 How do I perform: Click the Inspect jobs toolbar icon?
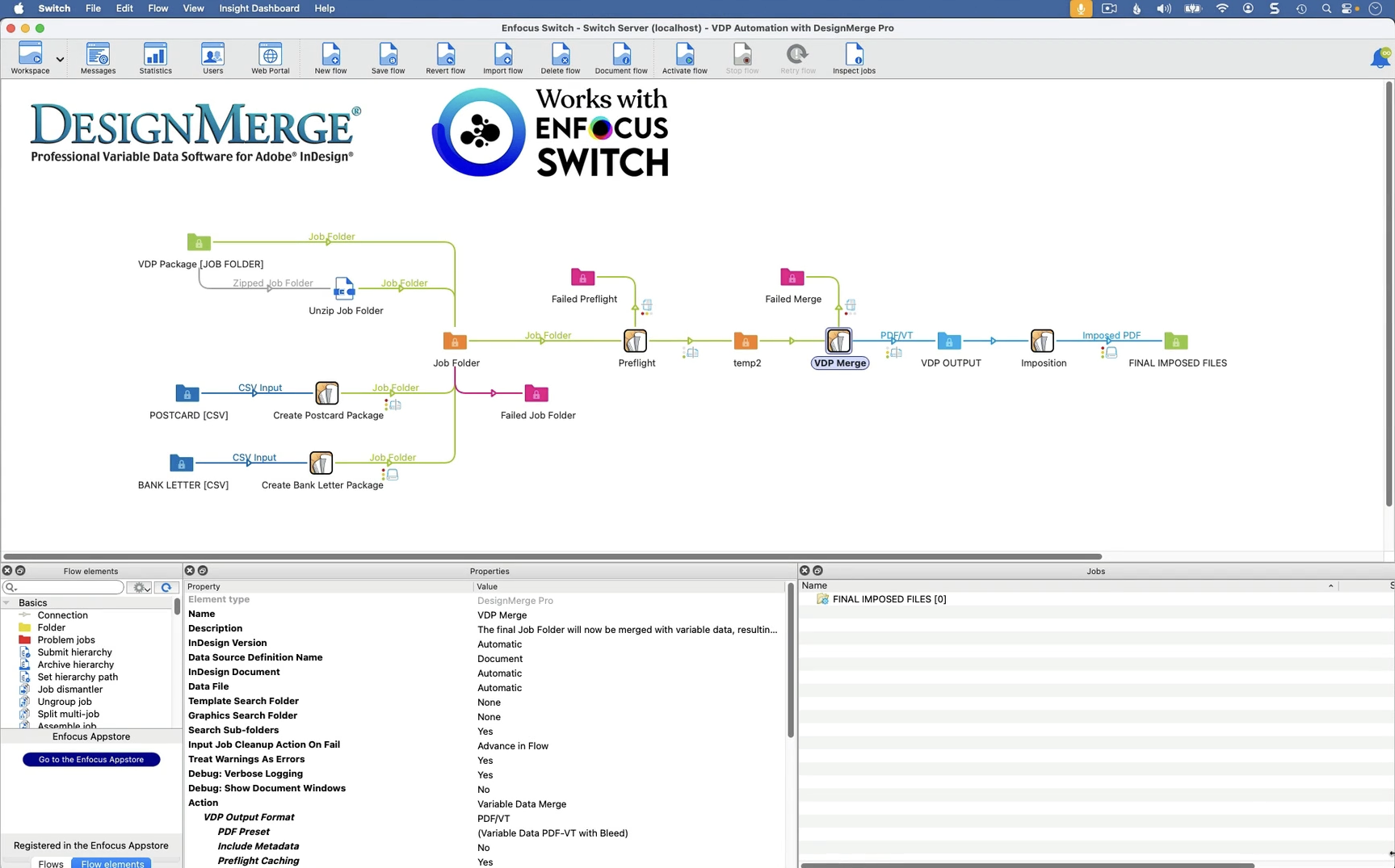pos(854,58)
